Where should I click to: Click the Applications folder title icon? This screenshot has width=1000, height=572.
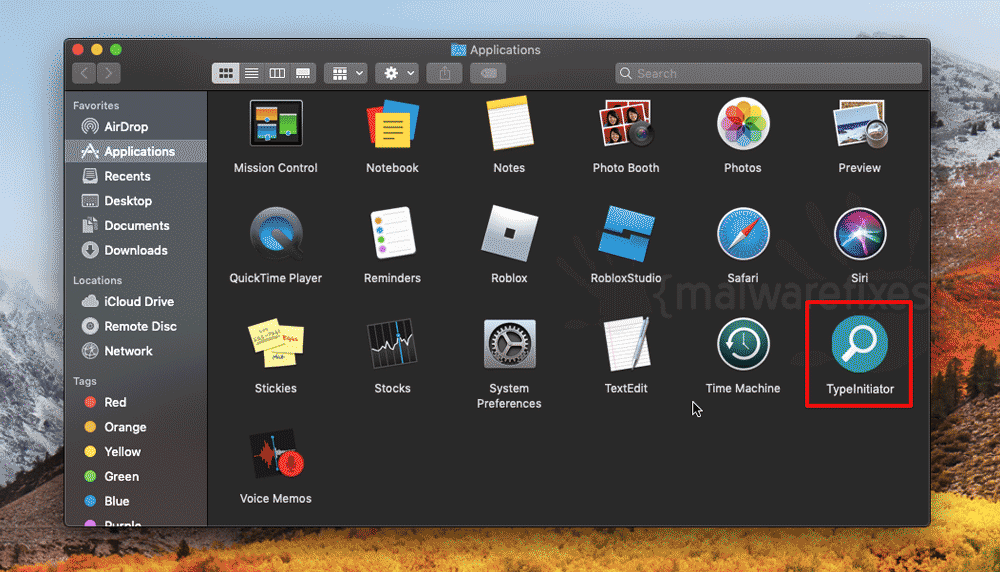coord(458,50)
